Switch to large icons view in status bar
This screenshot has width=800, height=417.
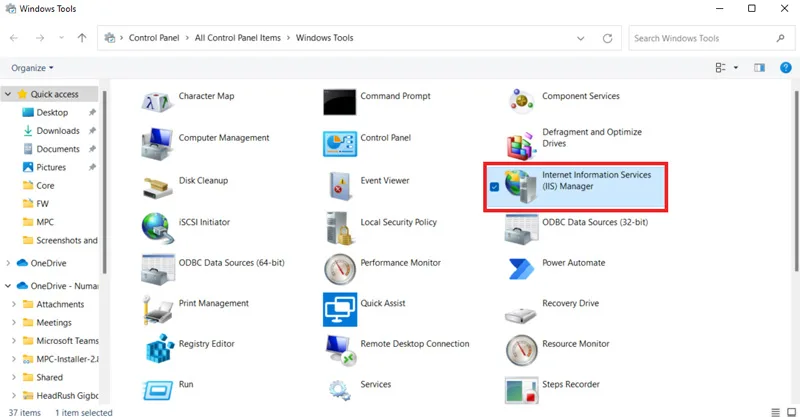[x=791, y=412]
